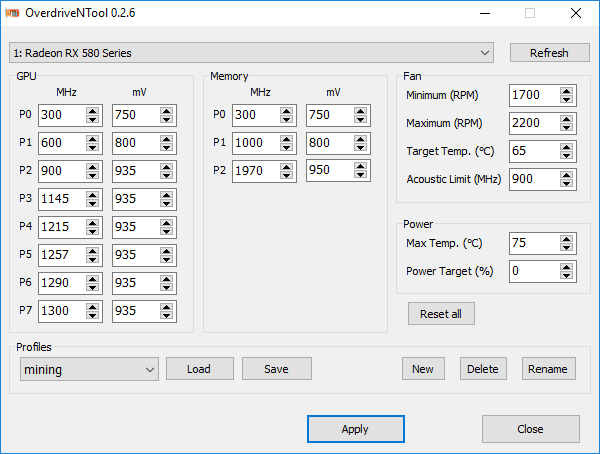Image resolution: width=600 pixels, height=454 pixels.
Task: Select the Acoustic Limit MHz input field
Action: 534,179
